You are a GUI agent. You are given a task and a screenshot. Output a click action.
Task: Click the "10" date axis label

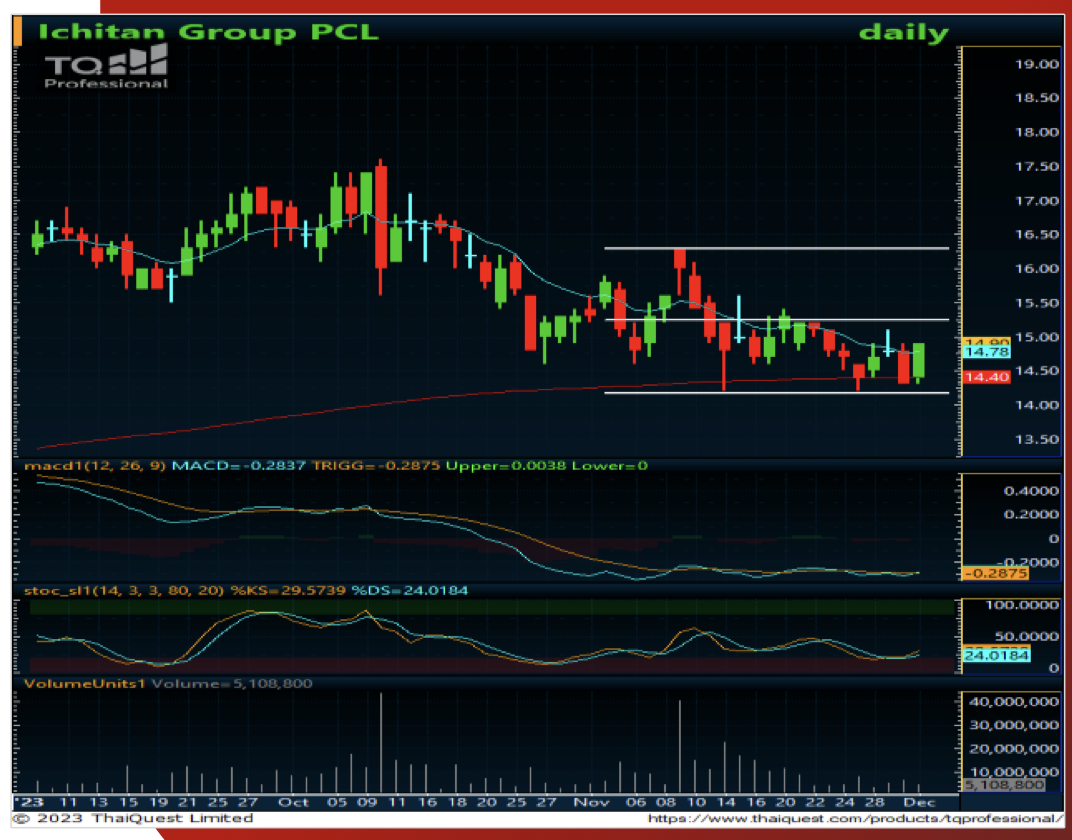(696, 802)
